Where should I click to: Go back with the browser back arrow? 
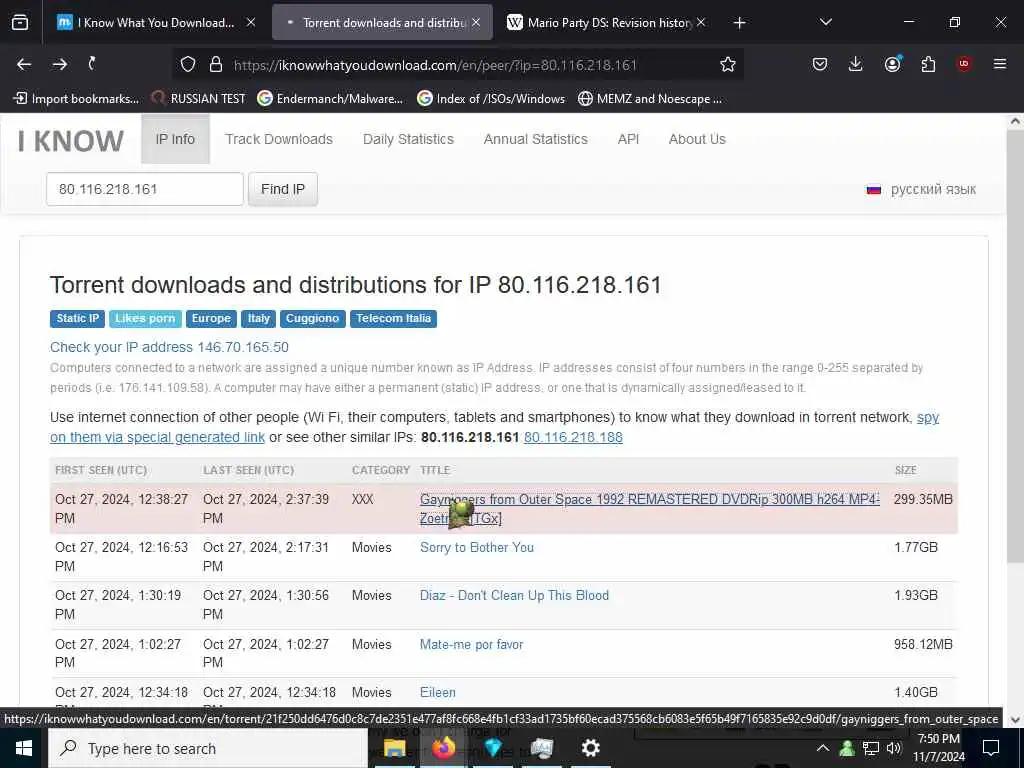24,64
